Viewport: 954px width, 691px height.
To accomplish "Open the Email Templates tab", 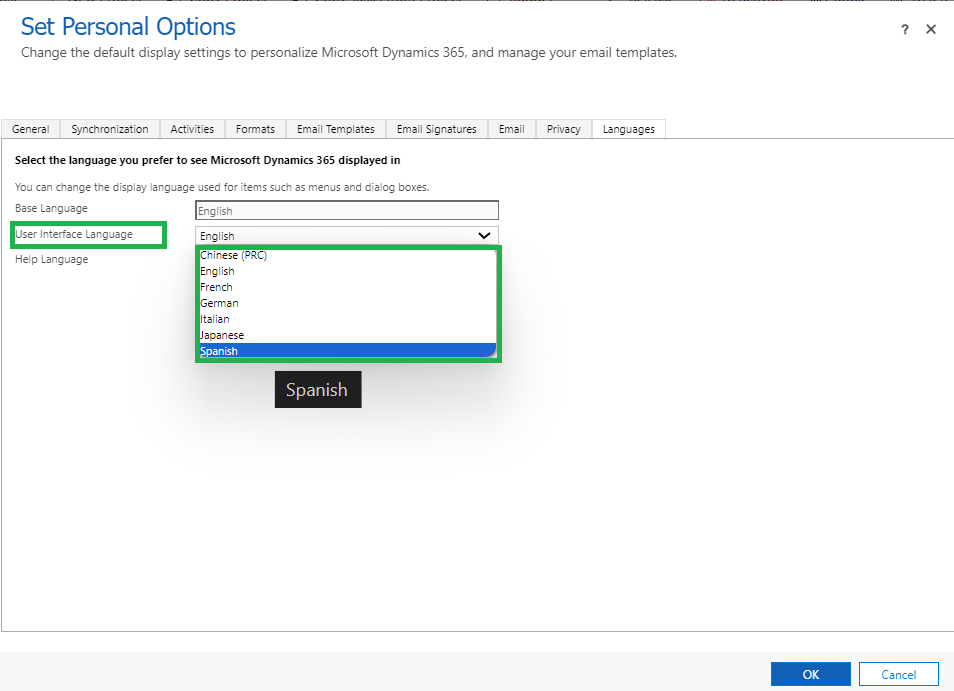I will 336,129.
